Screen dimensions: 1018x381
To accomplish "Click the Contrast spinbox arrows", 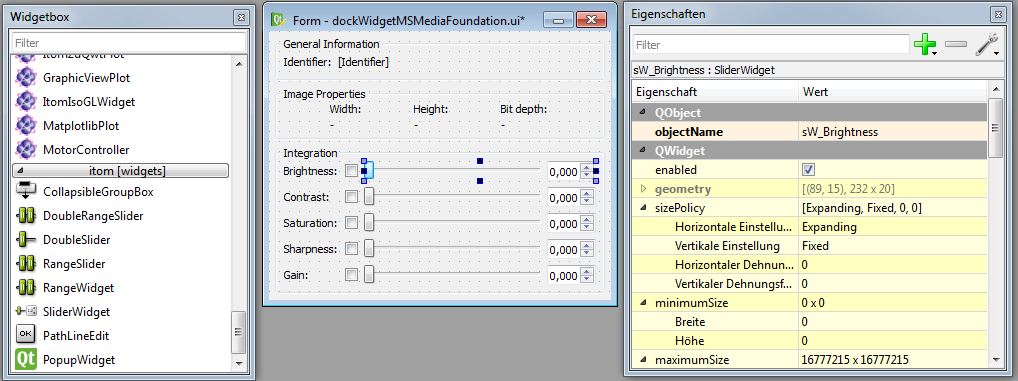I will [587, 197].
